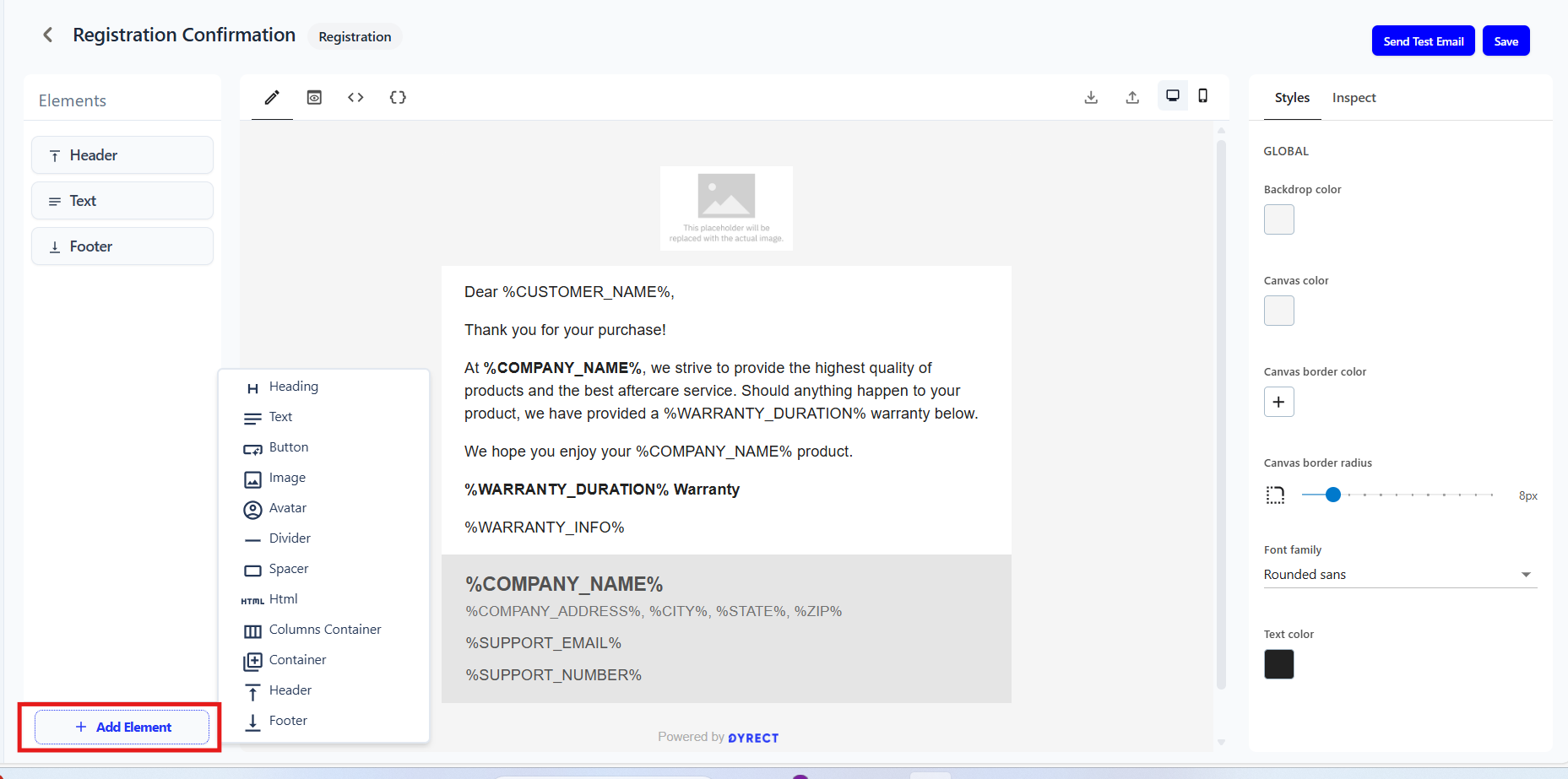The image size is (1568, 779).
Task: Switch to mobile preview mode
Action: click(1203, 96)
